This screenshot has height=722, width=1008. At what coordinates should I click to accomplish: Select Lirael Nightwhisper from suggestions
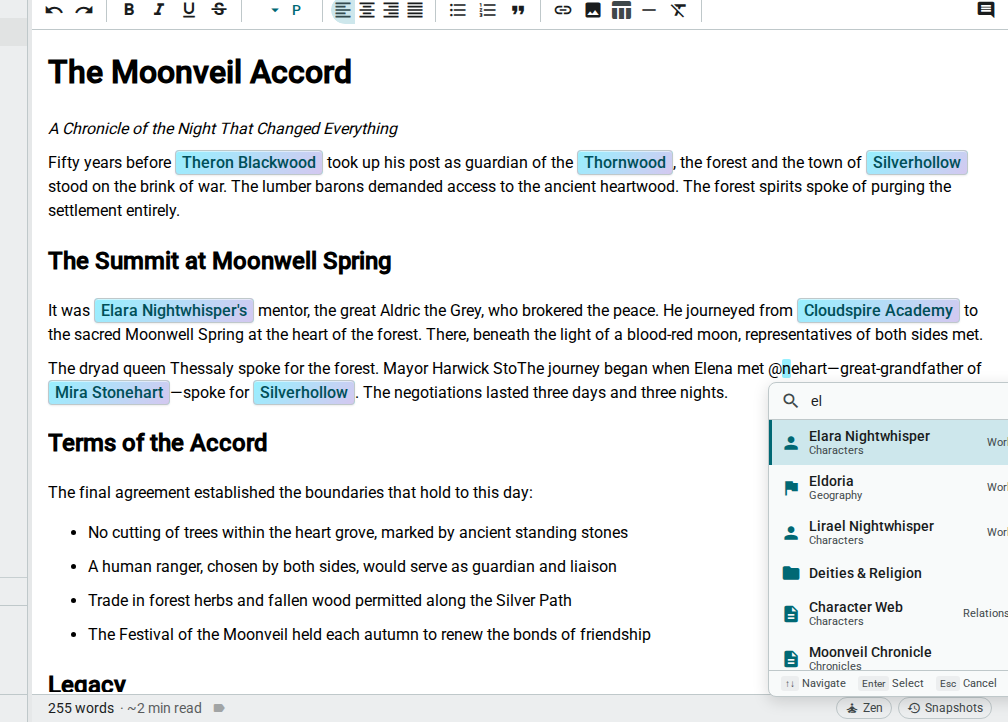click(x=889, y=532)
